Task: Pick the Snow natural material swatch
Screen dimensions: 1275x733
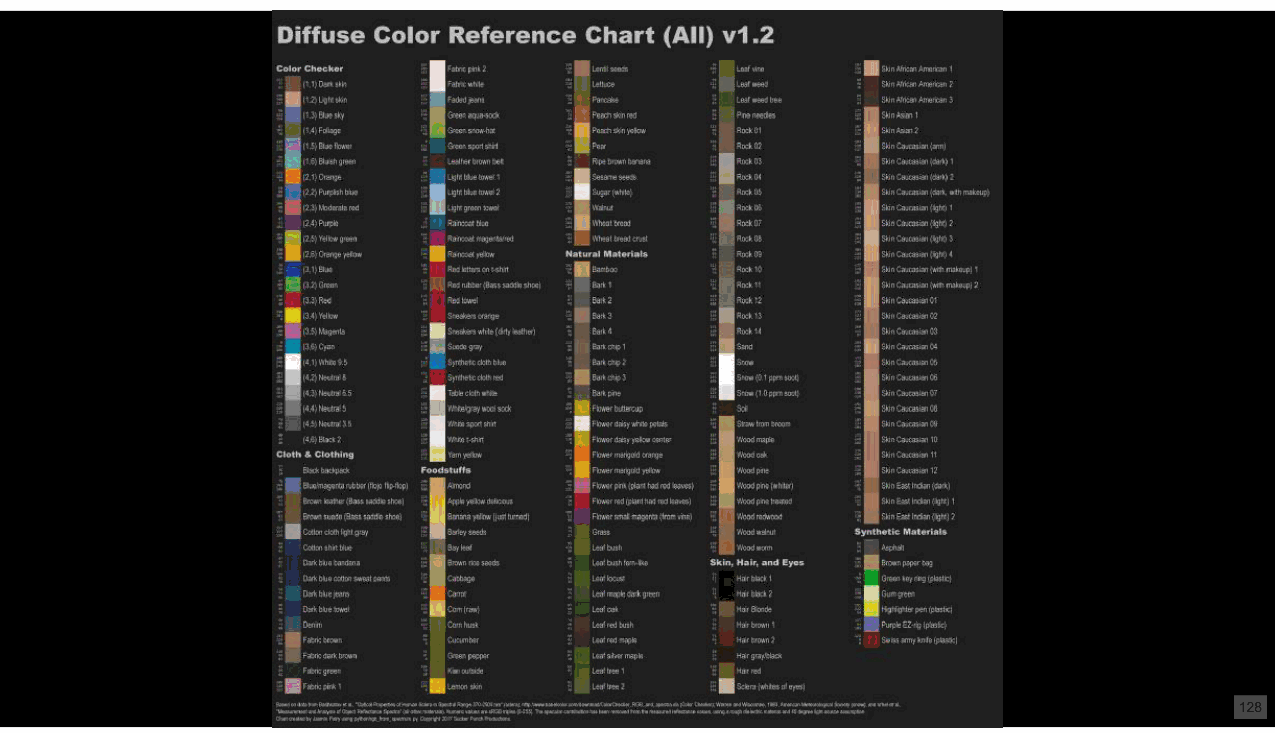Action: click(726, 362)
